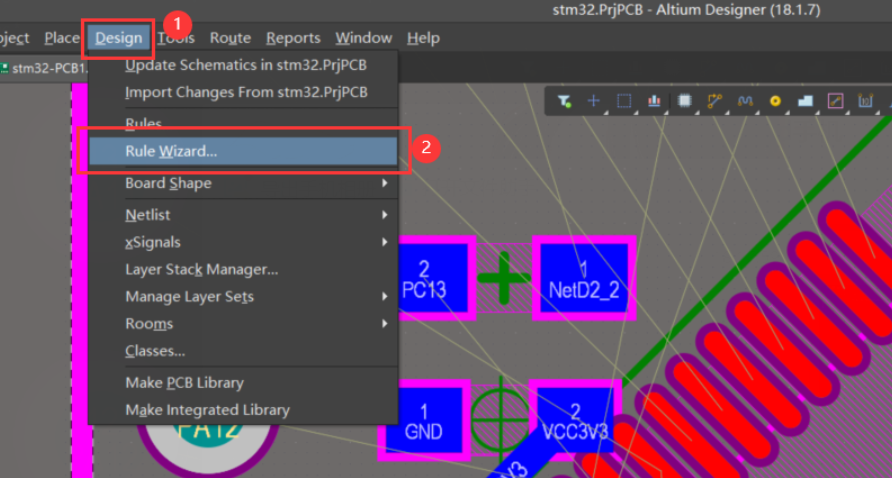Click pad 1 labeled NetD2_2
The image size is (892, 478).
pyautogui.click(x=584, y=278)
